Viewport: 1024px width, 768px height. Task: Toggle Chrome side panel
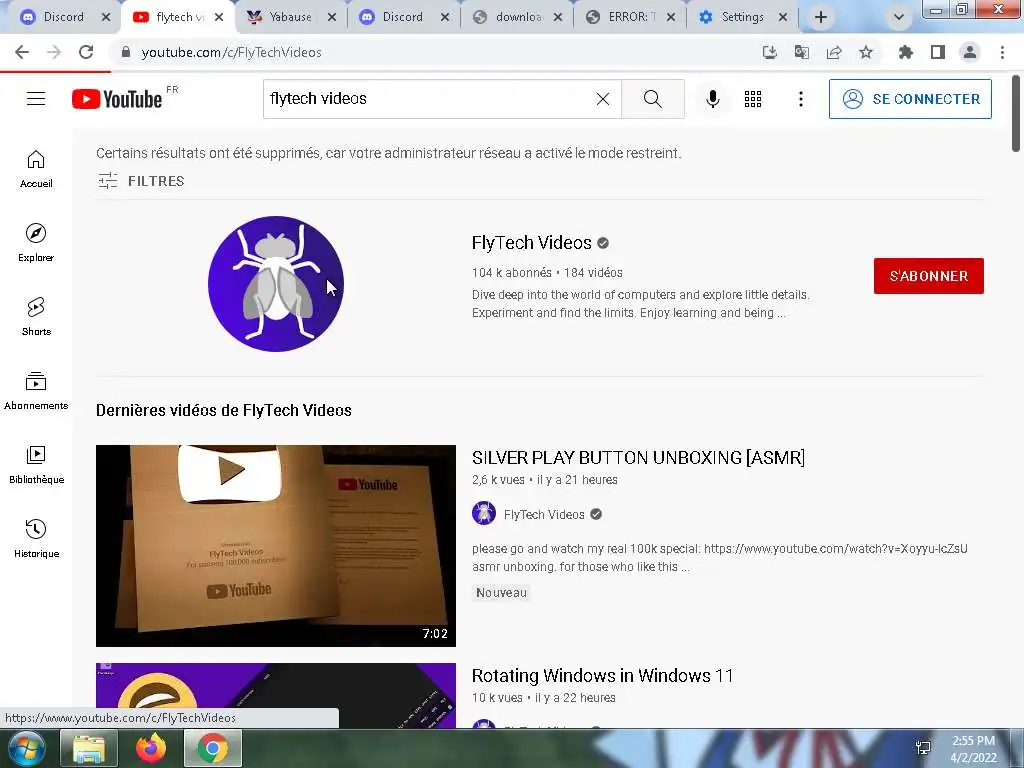(x=938, y=52)
